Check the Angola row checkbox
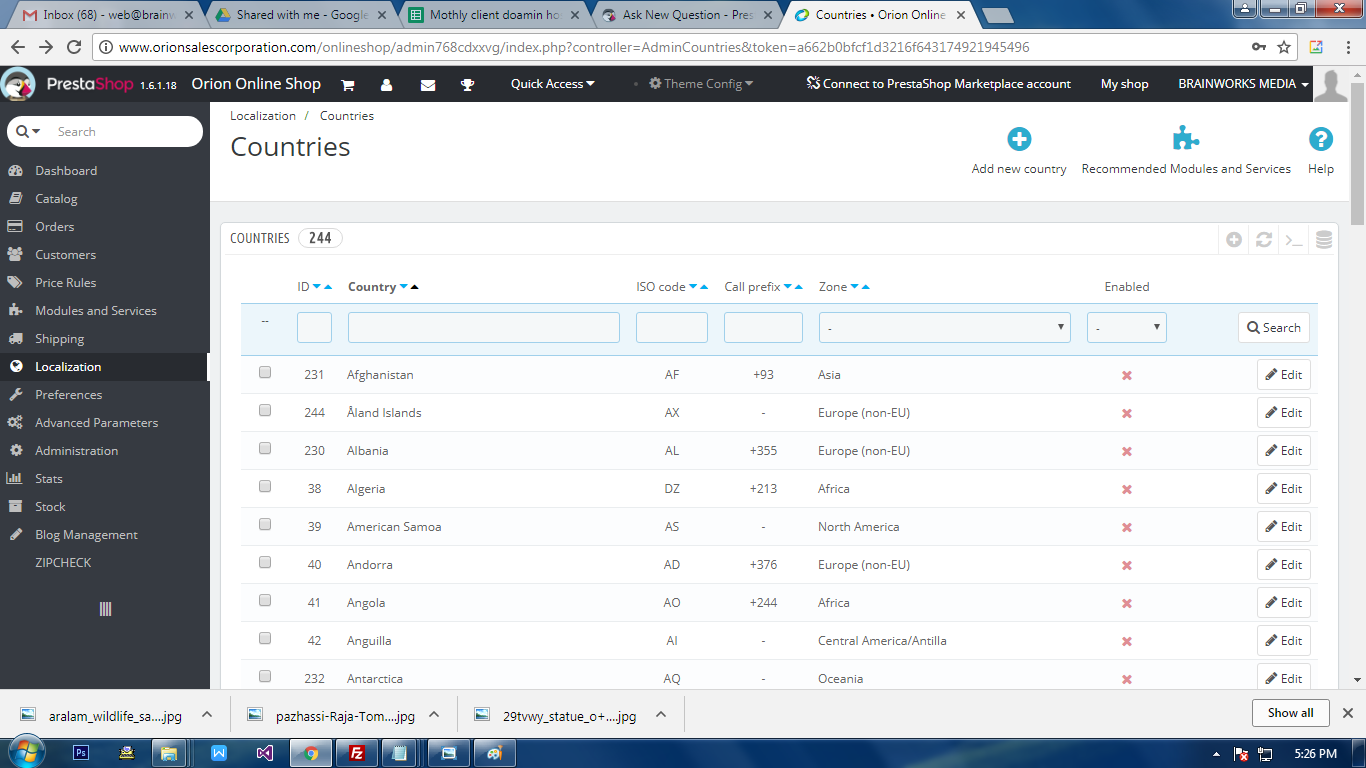Screen dimensions: 1366x768 [265, 600]
